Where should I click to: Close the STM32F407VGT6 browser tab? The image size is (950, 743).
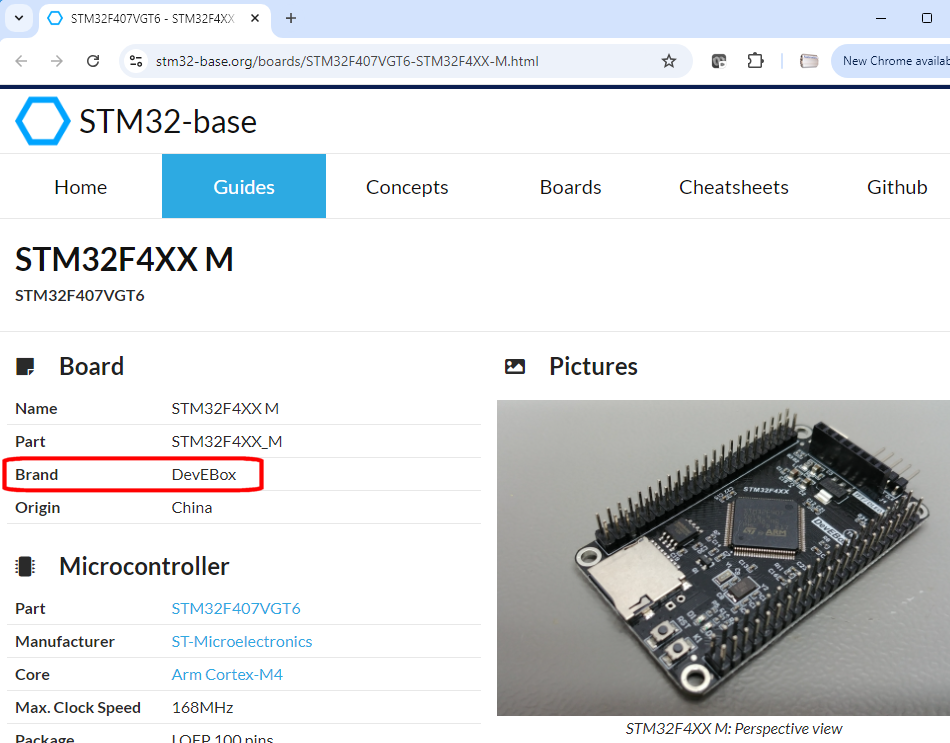255,18
